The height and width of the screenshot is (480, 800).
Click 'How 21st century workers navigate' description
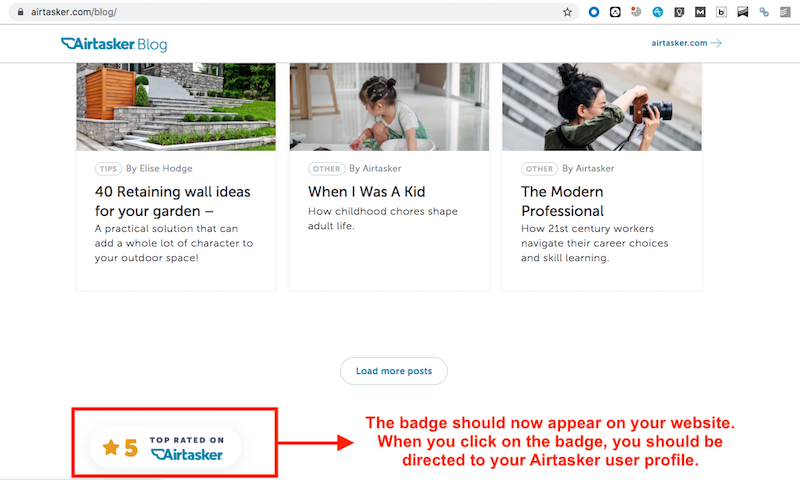pos(594,243)
